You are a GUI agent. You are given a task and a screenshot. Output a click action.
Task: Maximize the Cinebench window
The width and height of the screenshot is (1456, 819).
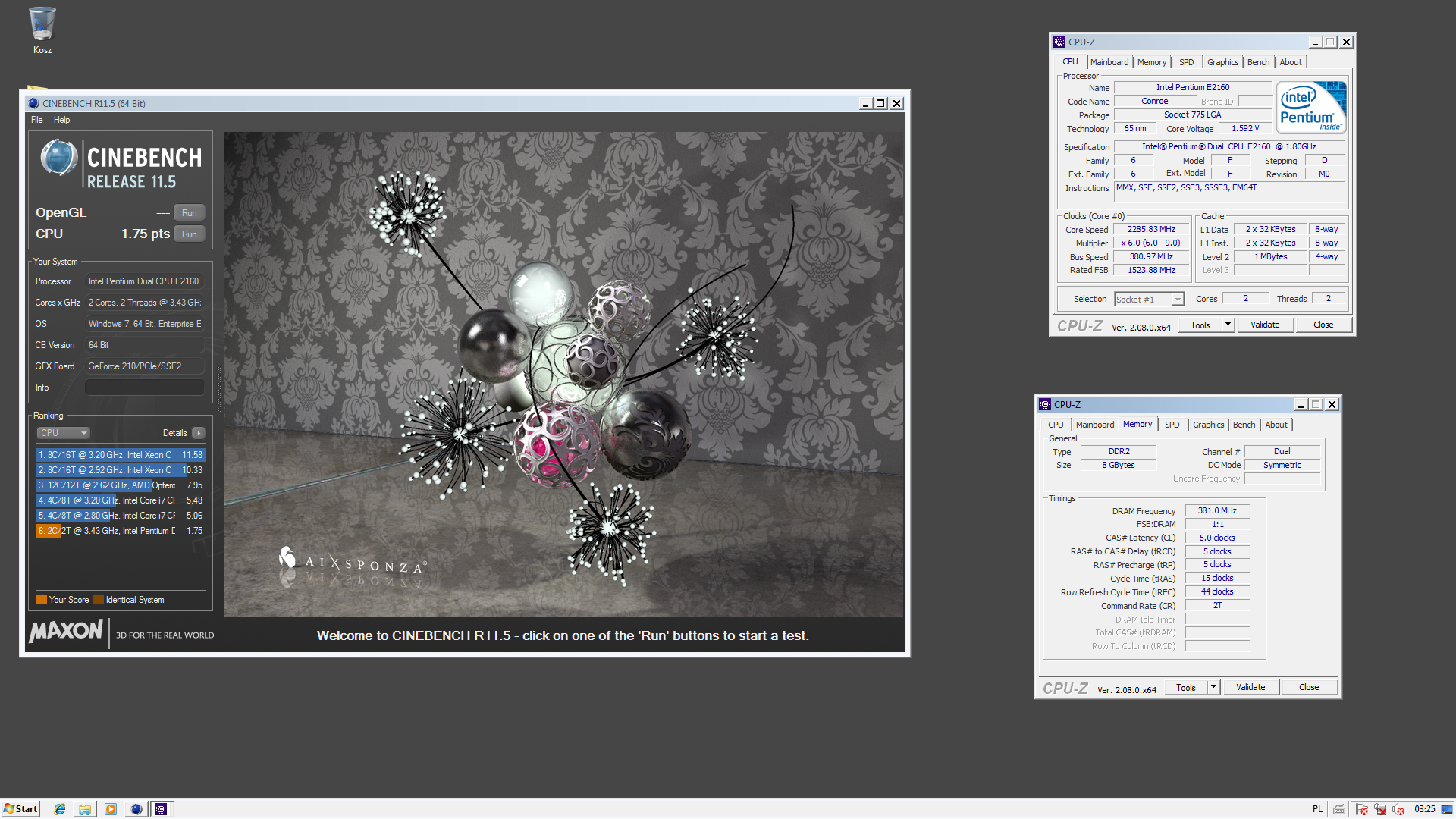tap(880, 103)
